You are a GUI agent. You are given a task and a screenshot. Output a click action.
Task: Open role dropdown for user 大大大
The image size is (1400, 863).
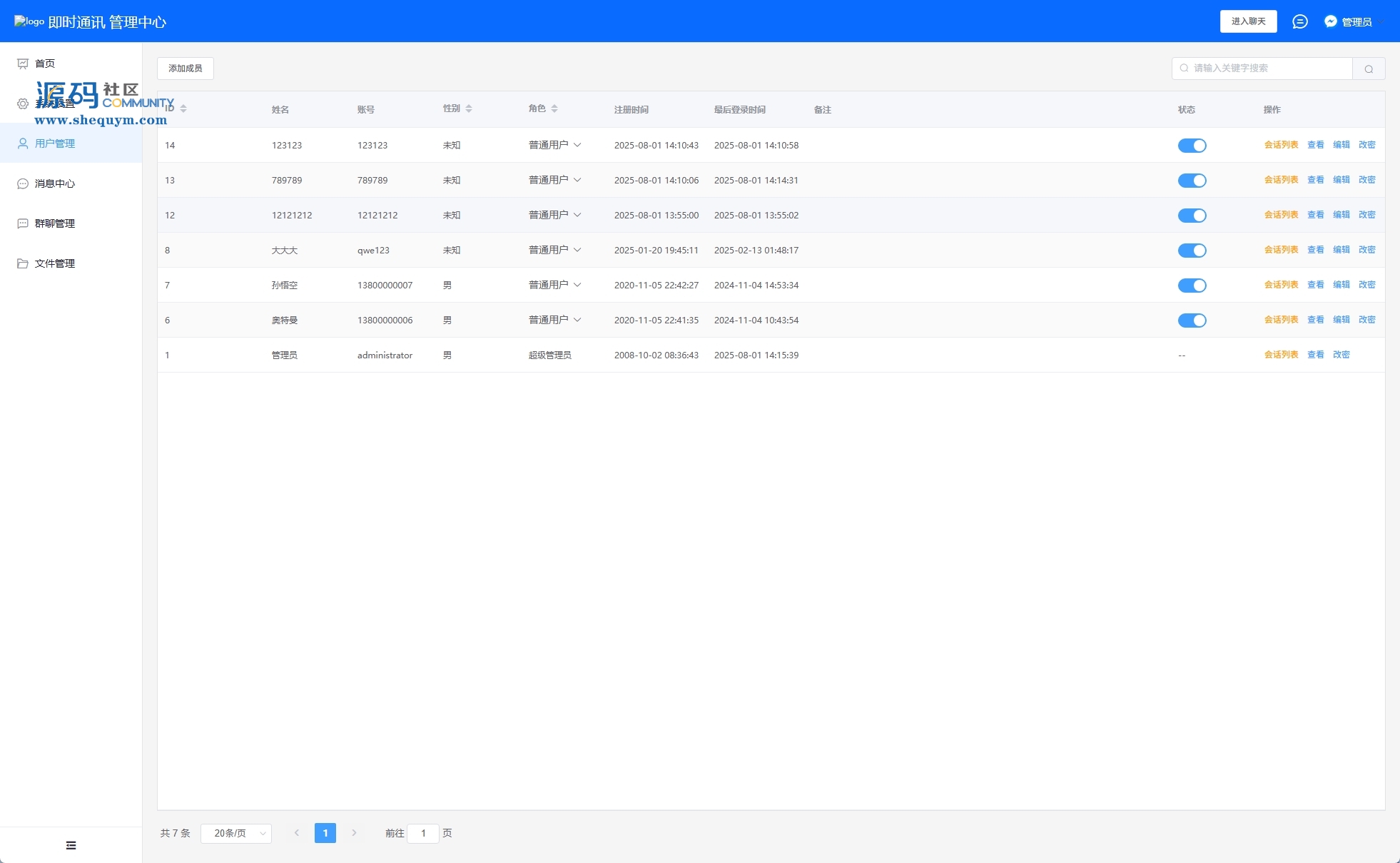point(555,250)
